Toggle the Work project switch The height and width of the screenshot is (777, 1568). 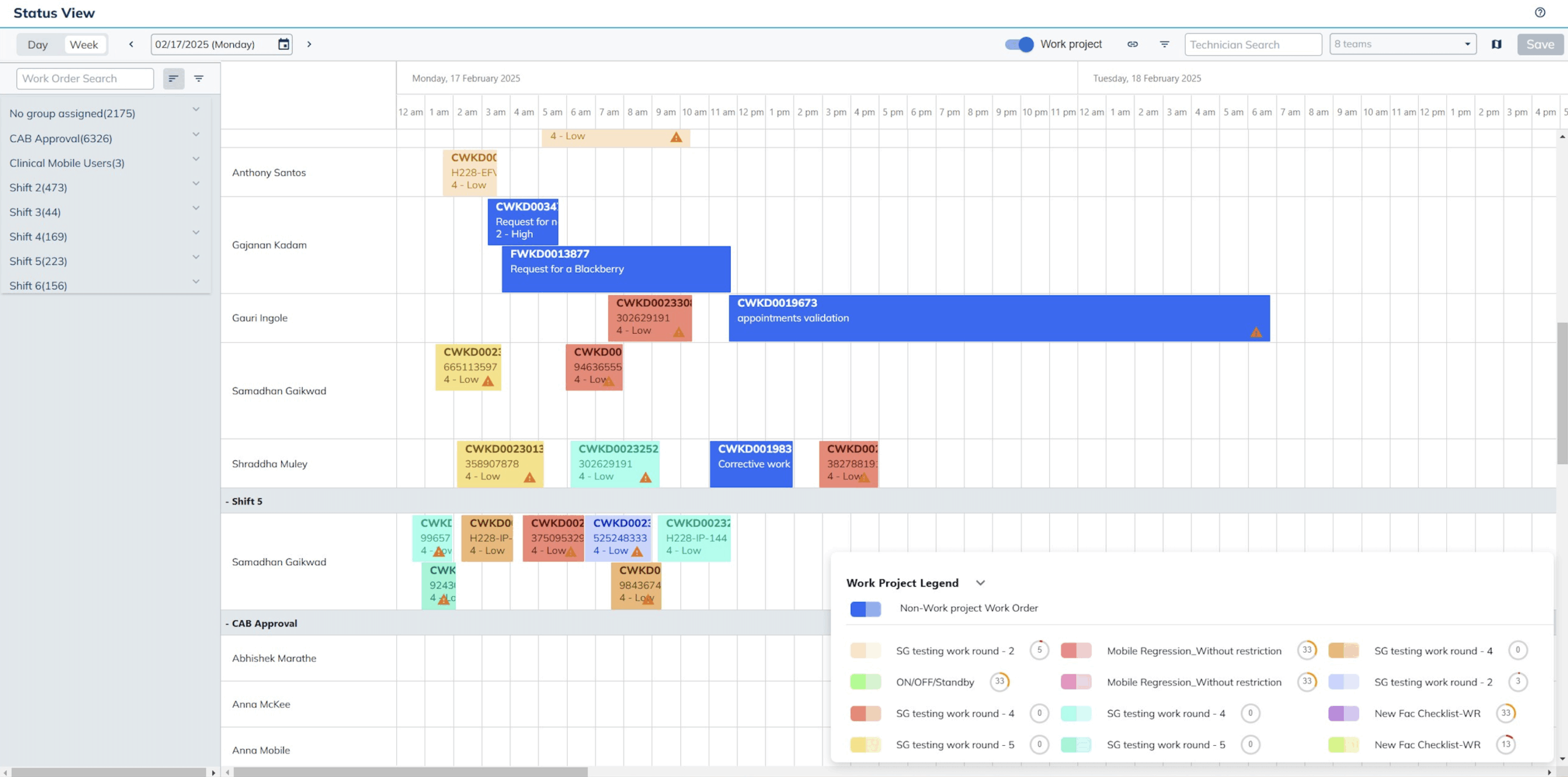[1019, 44]
